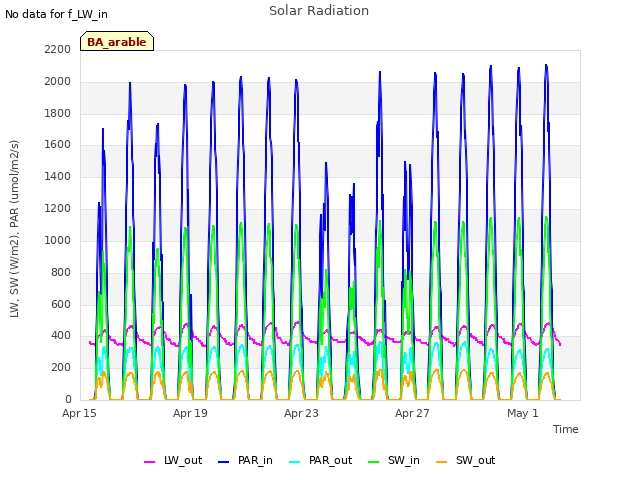Click the May 1 x-axis label
Image resolution: width=640 pixels, height=480 pixels.
(523, 413)
